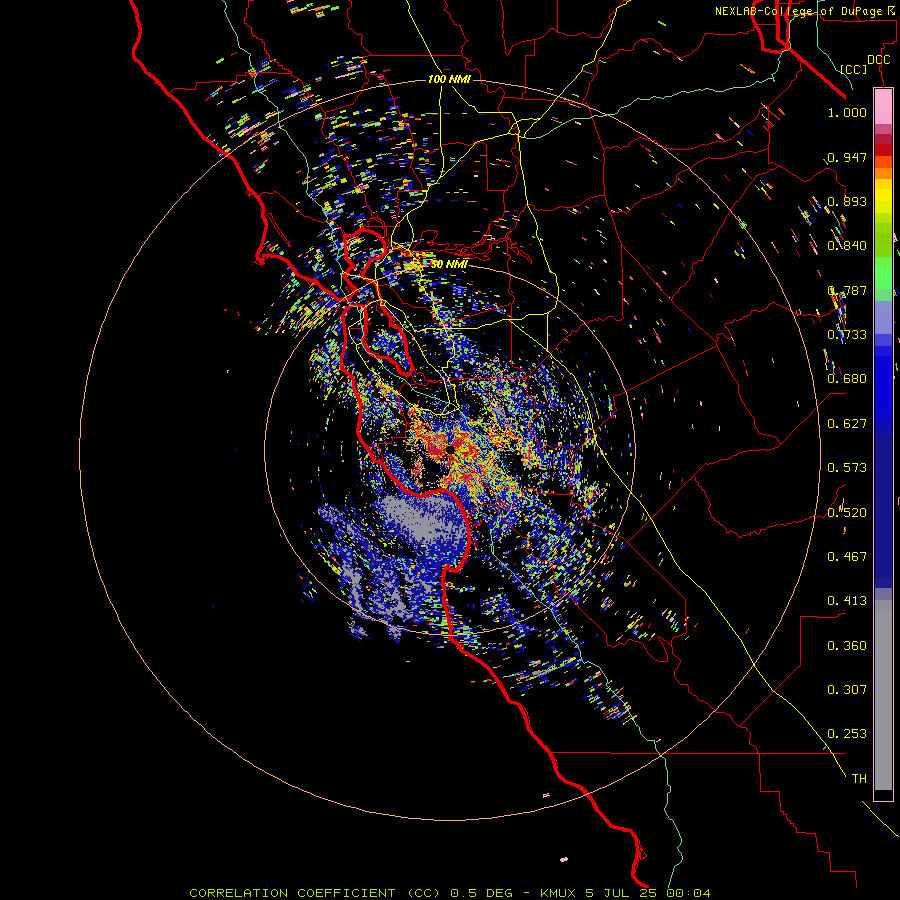The width and height of the screenshot is (900, 900).
Task: Click the yellow segment of color bar
Action: coord(883,196)
